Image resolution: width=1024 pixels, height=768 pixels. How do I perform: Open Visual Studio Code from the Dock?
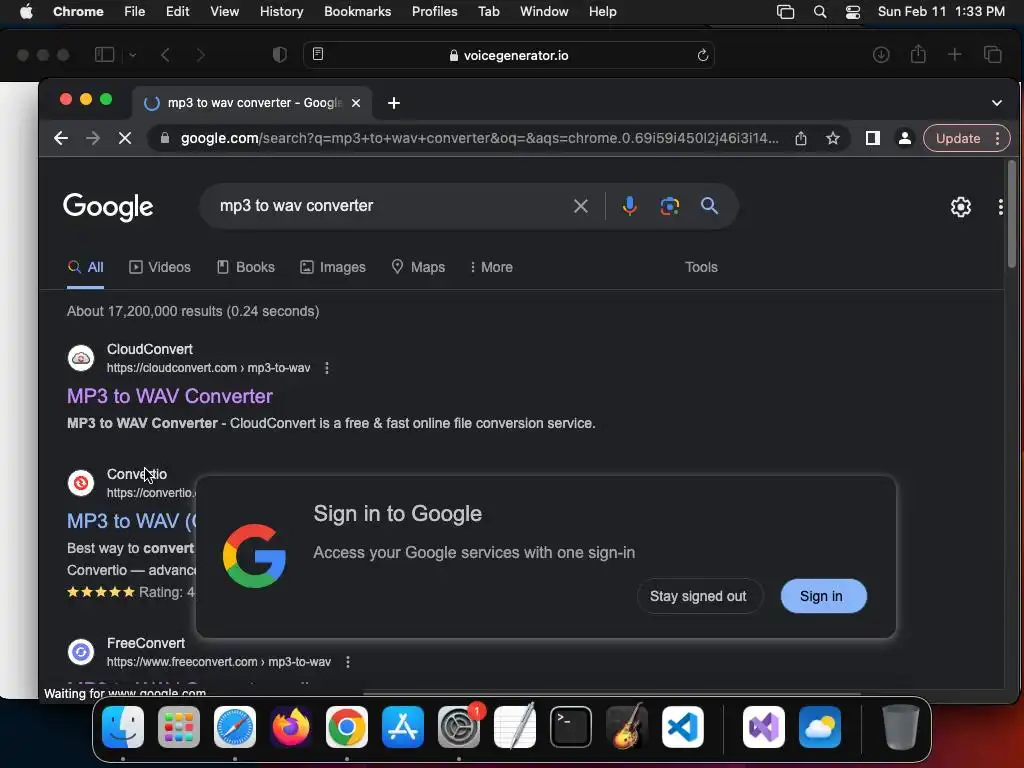pyautogui.click(x=682, y=727)
